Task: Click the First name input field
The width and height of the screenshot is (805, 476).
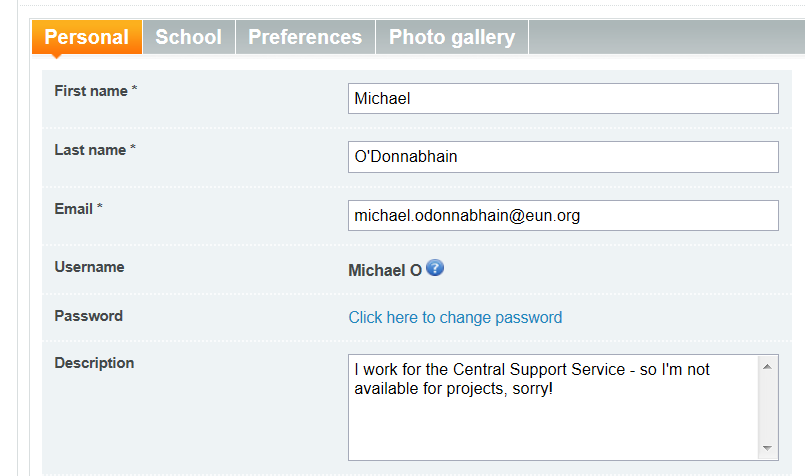Action: pyautogui.click(x=563, y=99)
